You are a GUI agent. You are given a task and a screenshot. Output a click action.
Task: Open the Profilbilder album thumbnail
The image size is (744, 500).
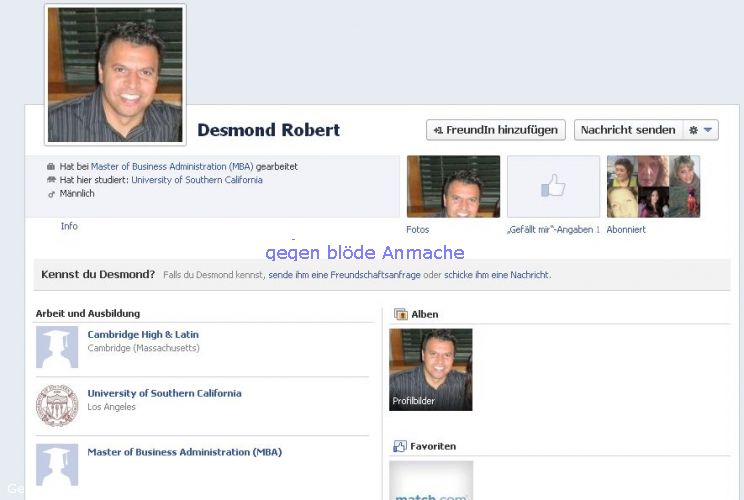430,369
